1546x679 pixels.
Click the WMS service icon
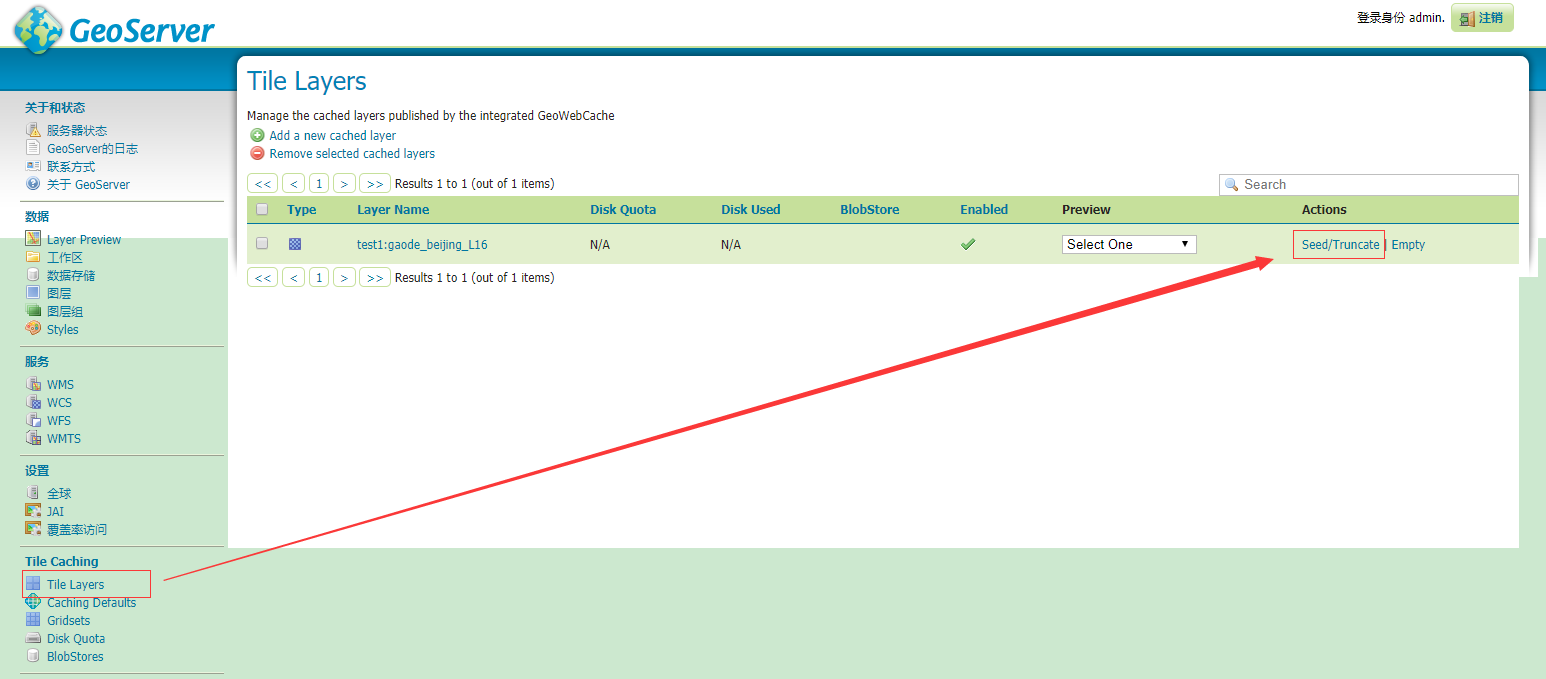click(33, 384)
